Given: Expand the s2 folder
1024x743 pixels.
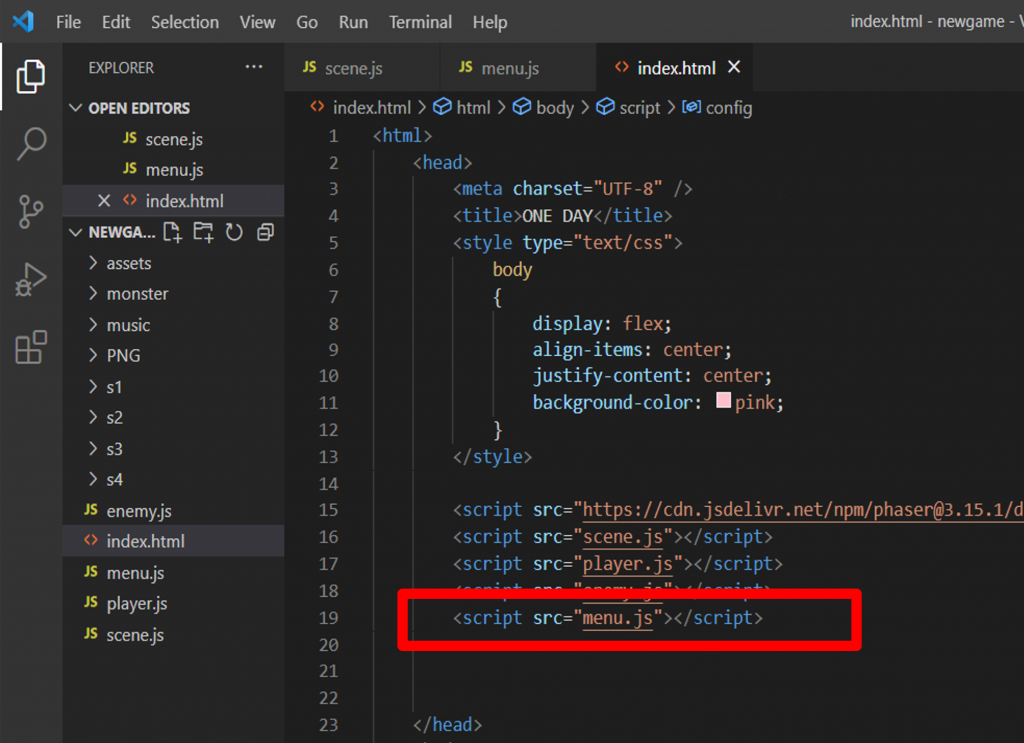Looking at the screenshot, I should pyautogui.click(x=93, y=417).
